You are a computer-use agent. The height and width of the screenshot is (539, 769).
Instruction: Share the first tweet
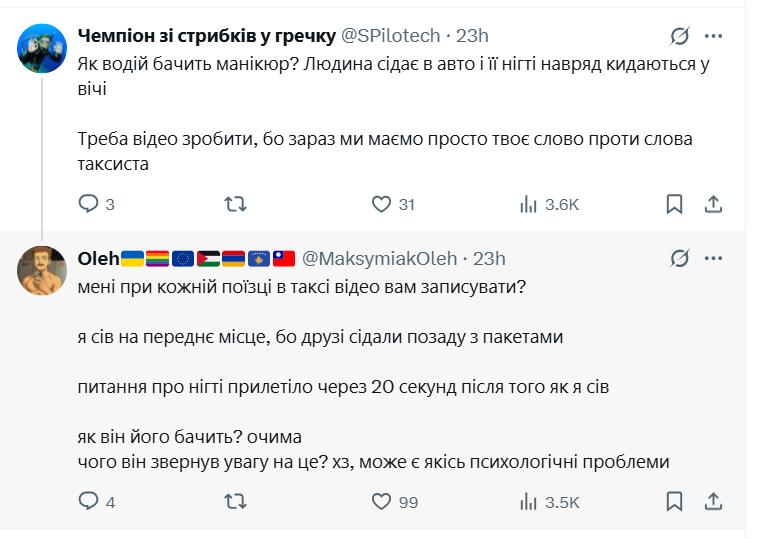(x=713, y=204)
